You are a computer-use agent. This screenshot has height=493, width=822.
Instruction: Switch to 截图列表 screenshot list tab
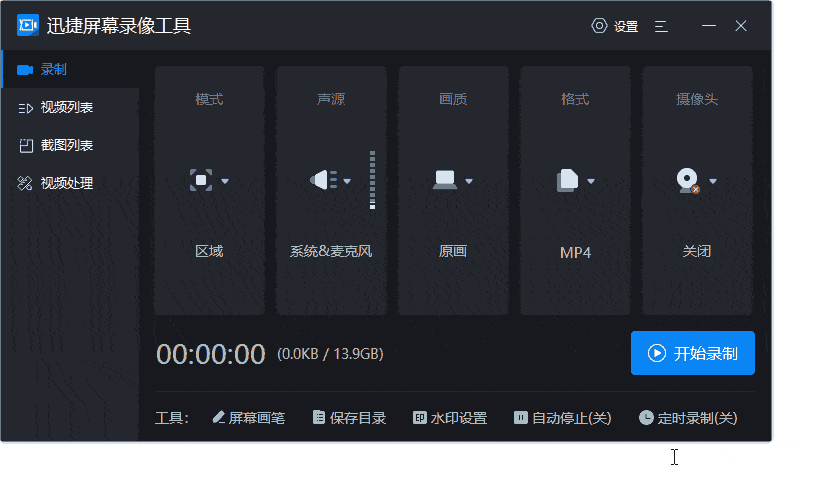pyautogui.click(x=66, y=145)
